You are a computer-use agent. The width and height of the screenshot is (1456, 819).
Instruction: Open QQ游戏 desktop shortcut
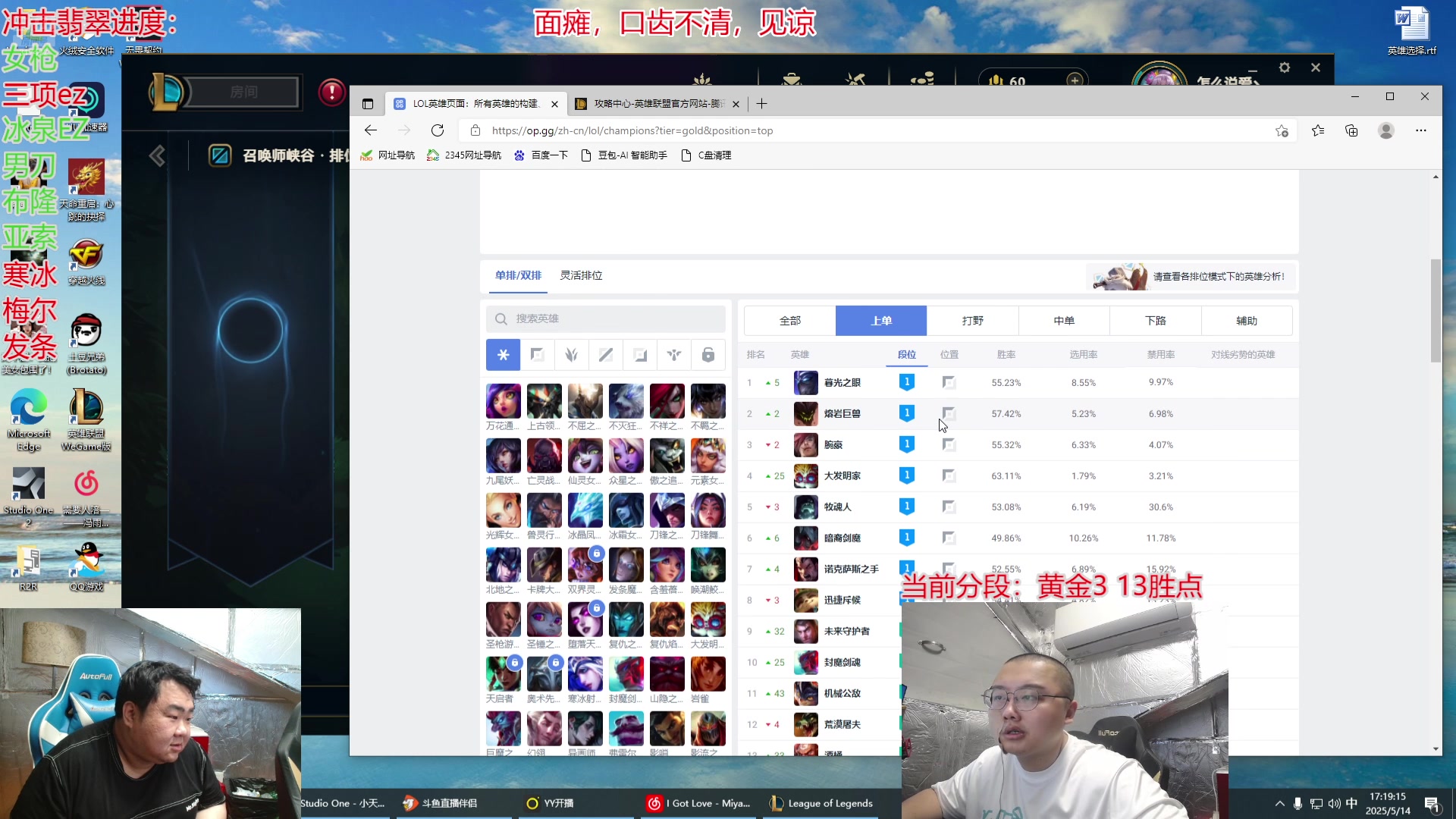(86, 566)
